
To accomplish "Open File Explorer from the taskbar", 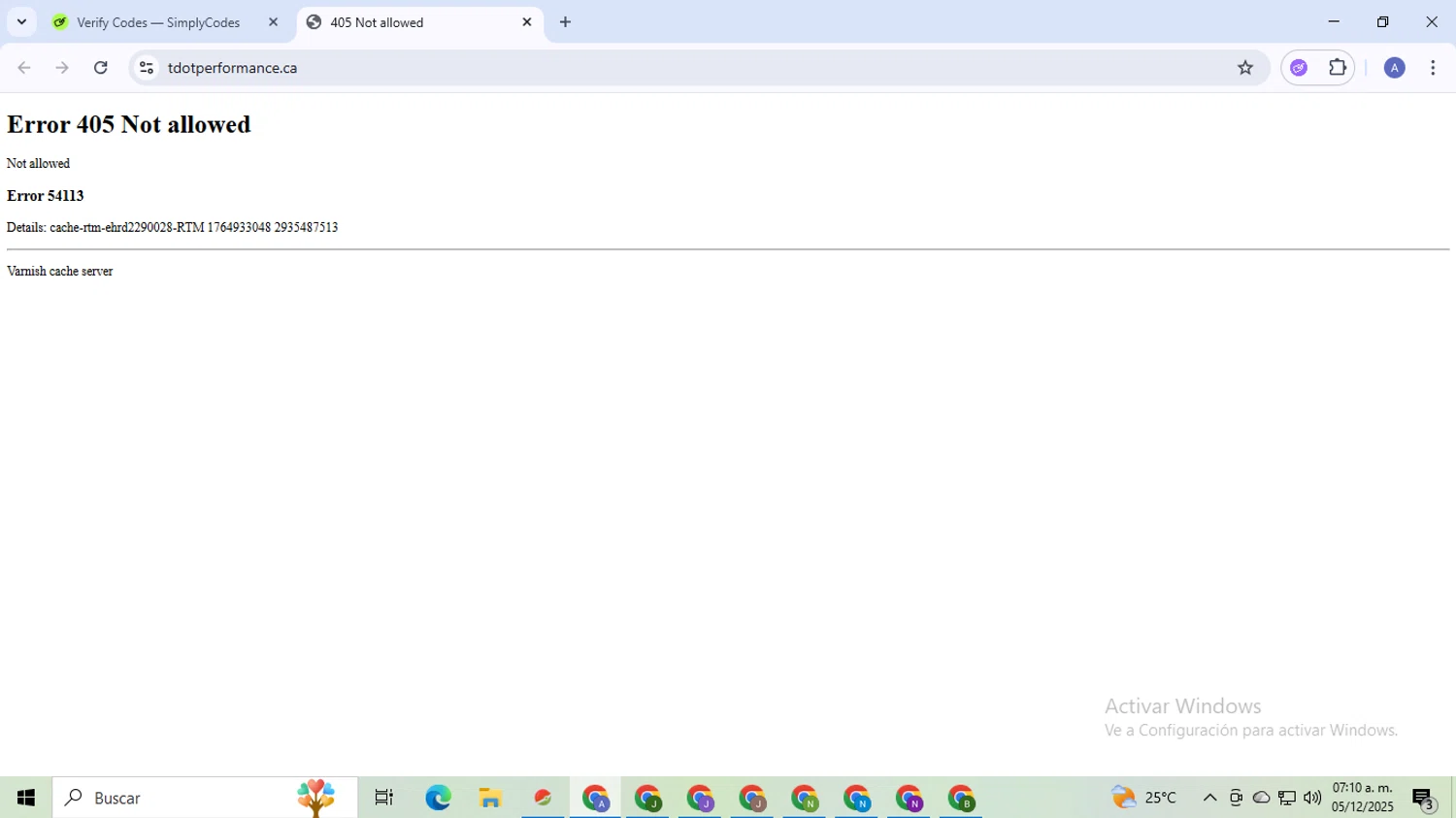I will click(490, 798).
